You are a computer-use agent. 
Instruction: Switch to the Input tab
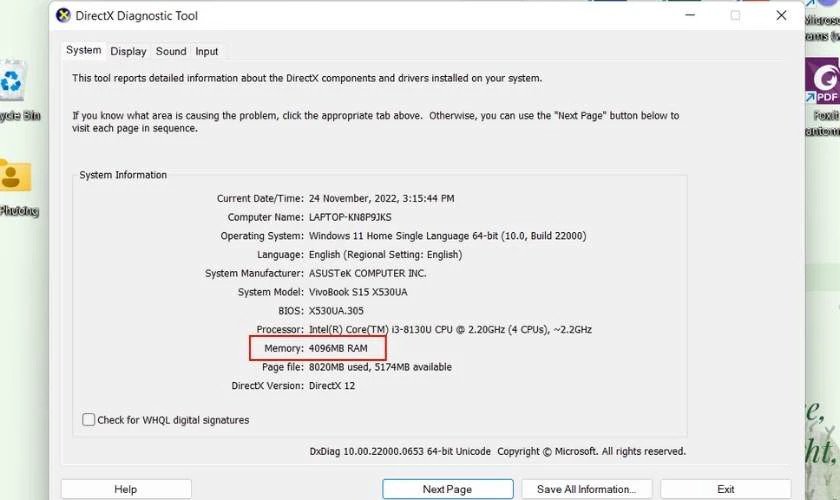coord(207,51)
